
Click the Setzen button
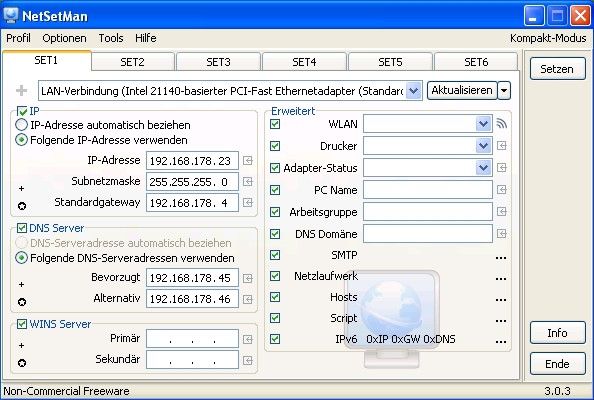pos(557,69)
